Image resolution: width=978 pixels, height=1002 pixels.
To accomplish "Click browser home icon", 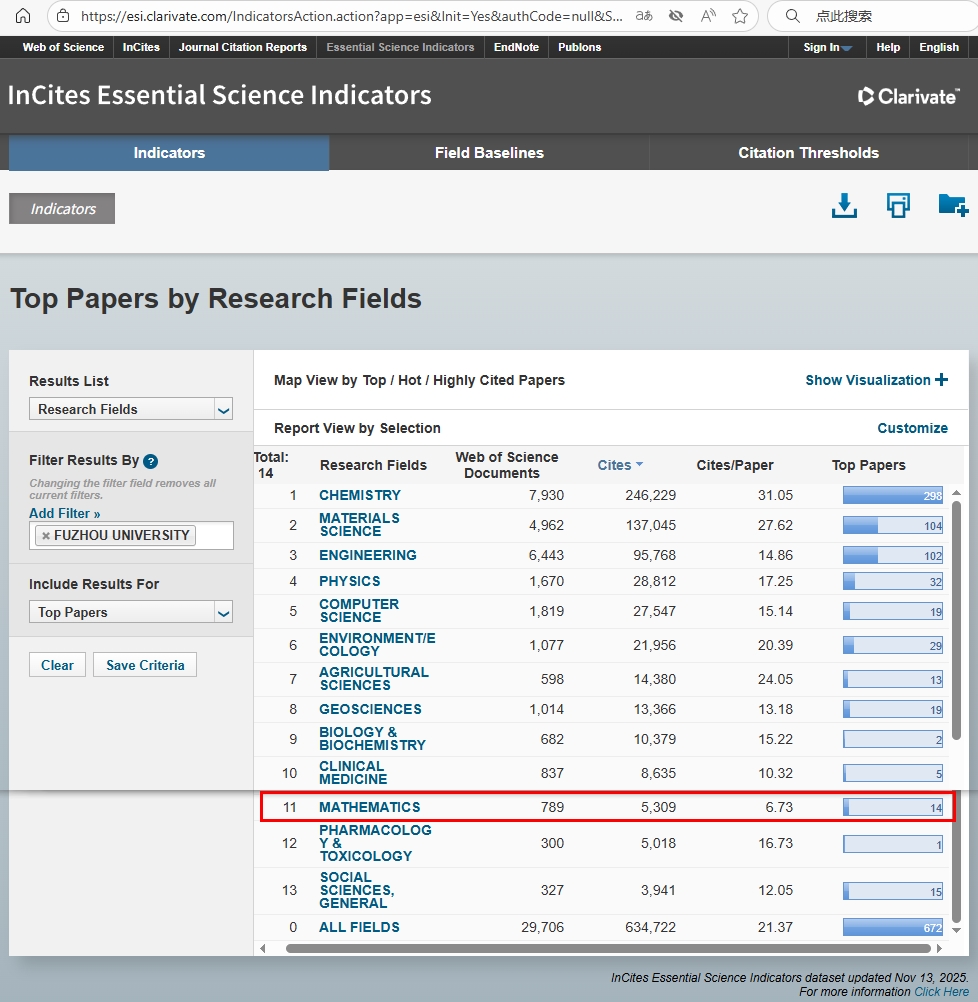I will coord(22,16).
